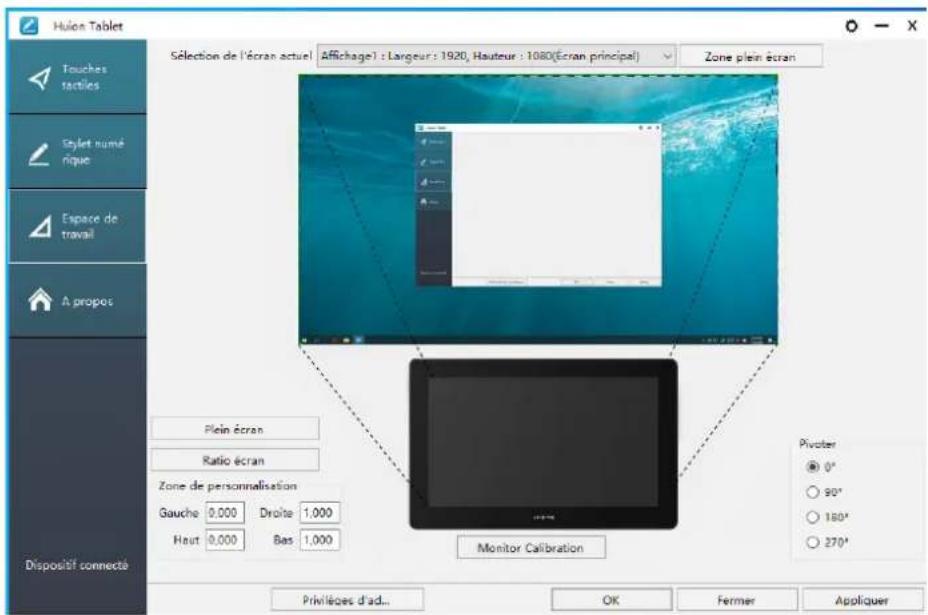928x615 pixels.
Task: Click the Pivoter group label
Action: (x=817, y=443)
